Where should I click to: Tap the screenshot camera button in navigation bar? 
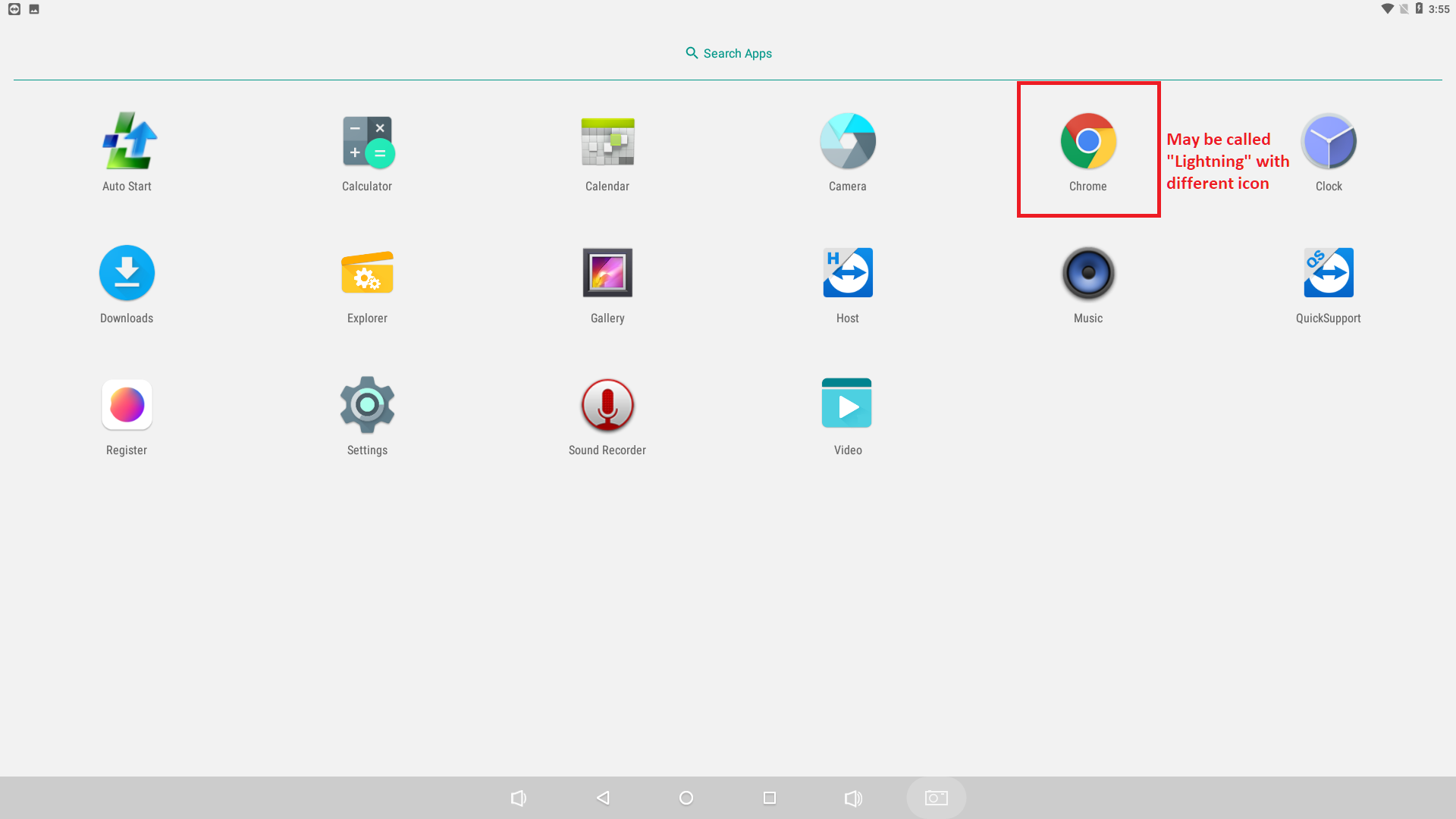click(937, 798)
